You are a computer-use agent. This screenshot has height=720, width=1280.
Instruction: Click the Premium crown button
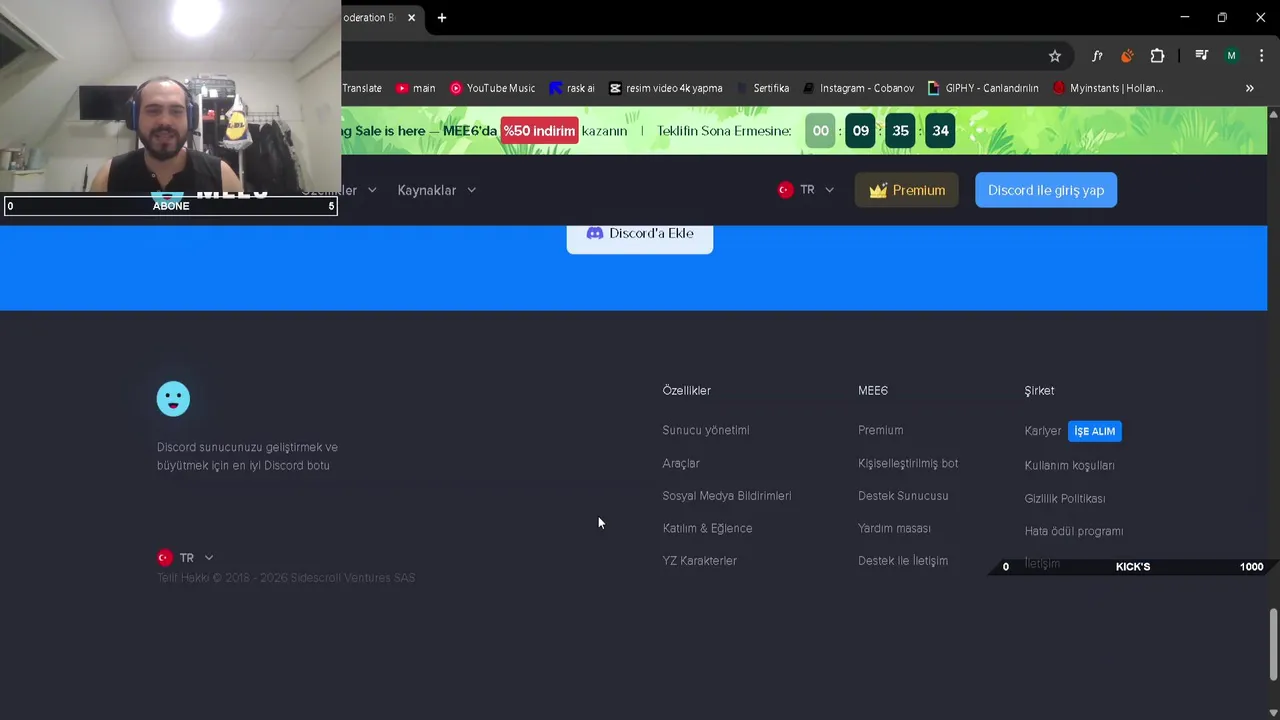coord(907,190)
